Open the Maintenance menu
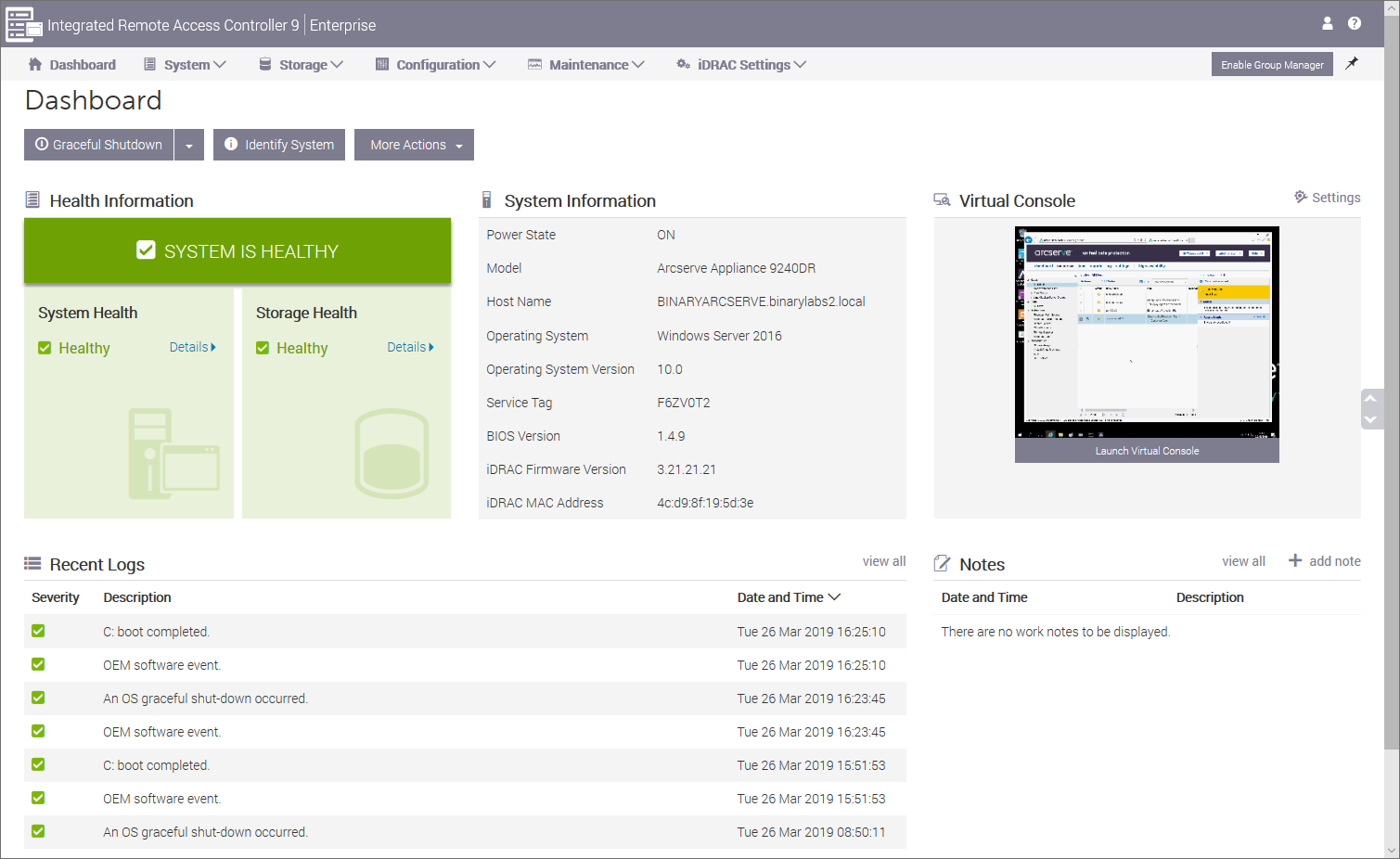The width and height of the screenshot is (1400, 859). 586,65
